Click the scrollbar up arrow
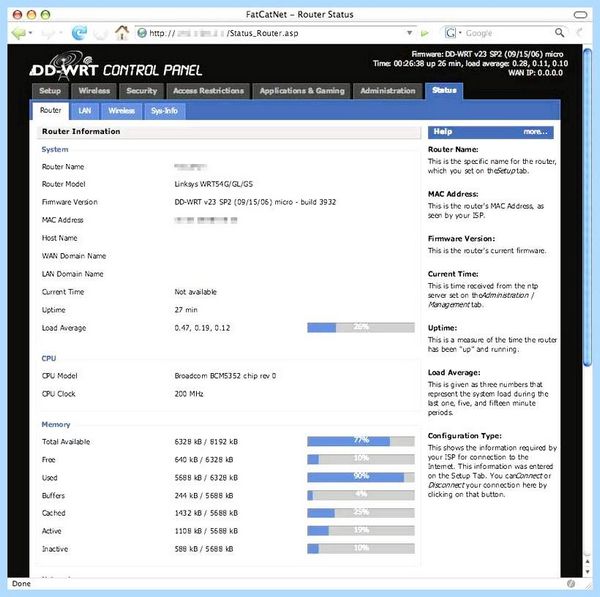This screenshot has height=597, width=600. [x=587, y=561]
